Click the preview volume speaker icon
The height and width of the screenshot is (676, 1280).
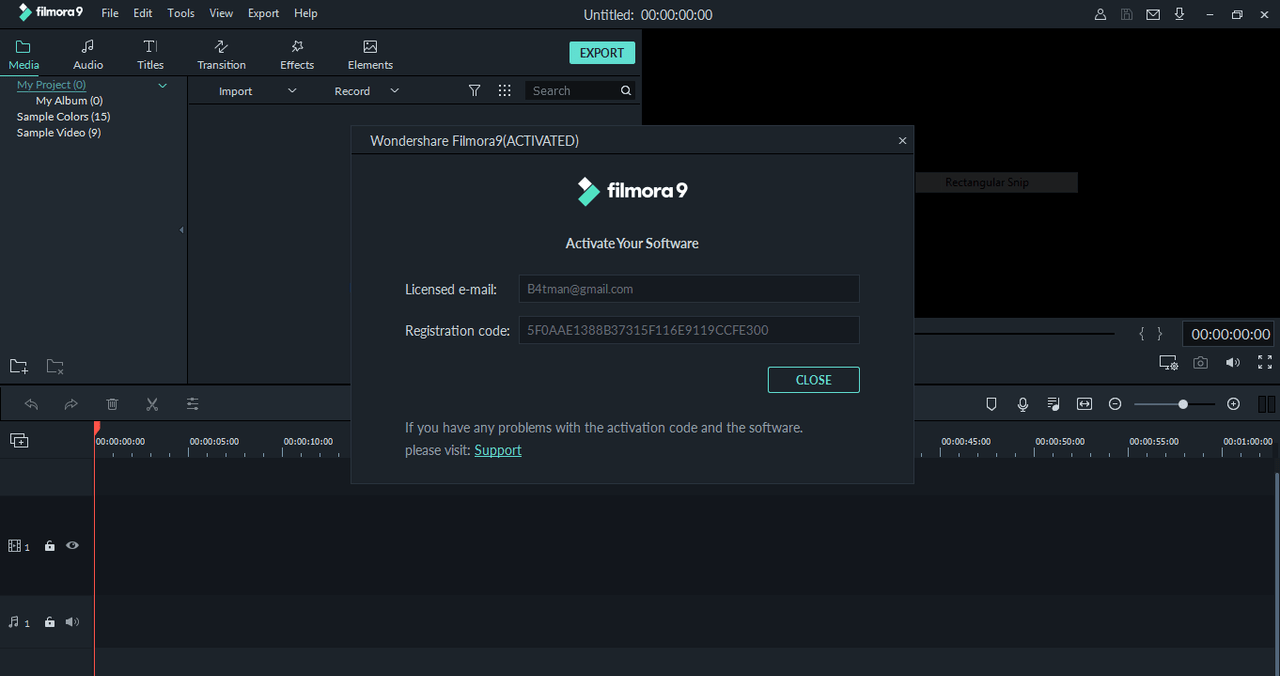(1233, 363)
